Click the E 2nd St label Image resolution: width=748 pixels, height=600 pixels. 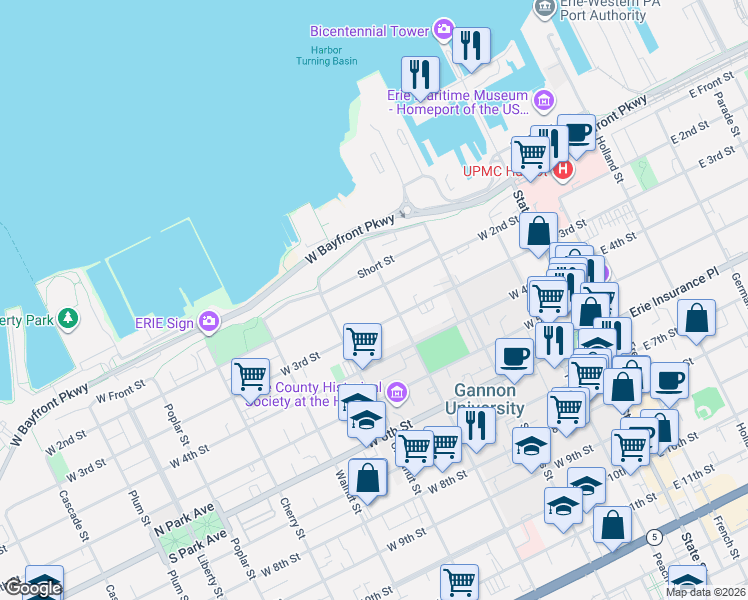tap(689, 132)
